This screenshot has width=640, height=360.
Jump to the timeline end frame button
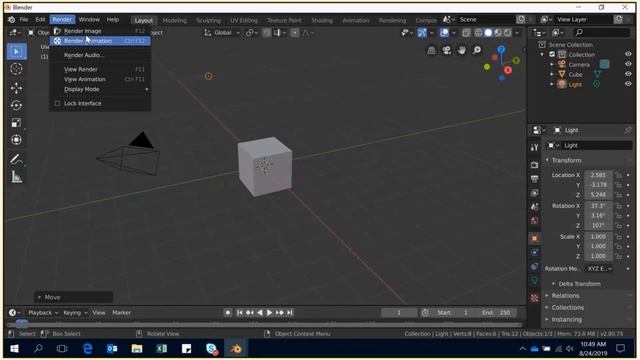[x=290, y=313]
